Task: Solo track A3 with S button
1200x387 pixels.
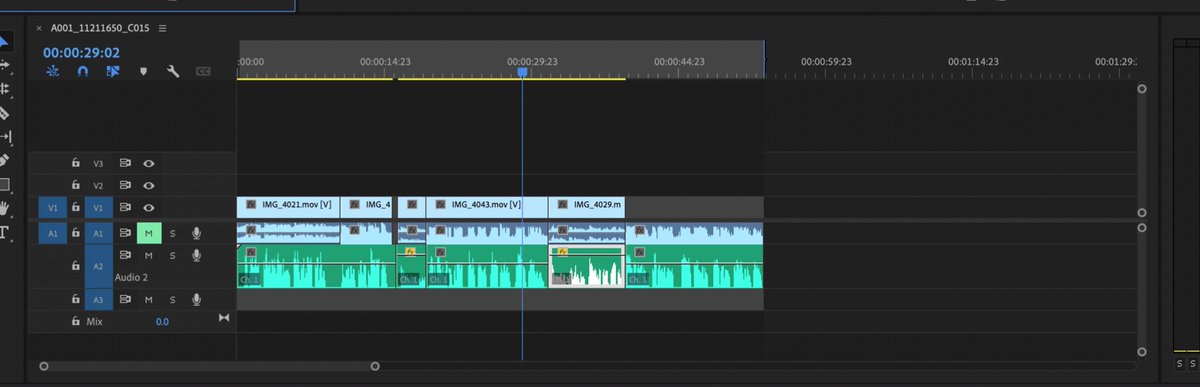Action: click(x=172, y=299)
